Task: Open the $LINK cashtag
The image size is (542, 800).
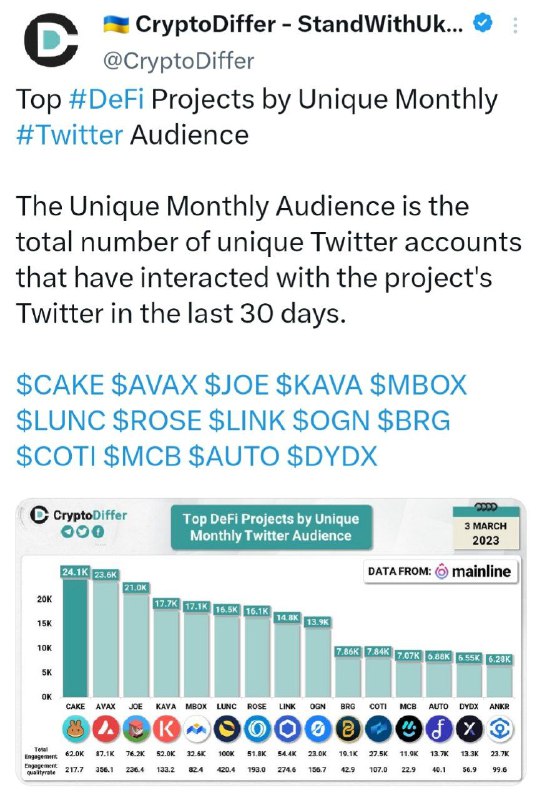Action: coord(247,420)
